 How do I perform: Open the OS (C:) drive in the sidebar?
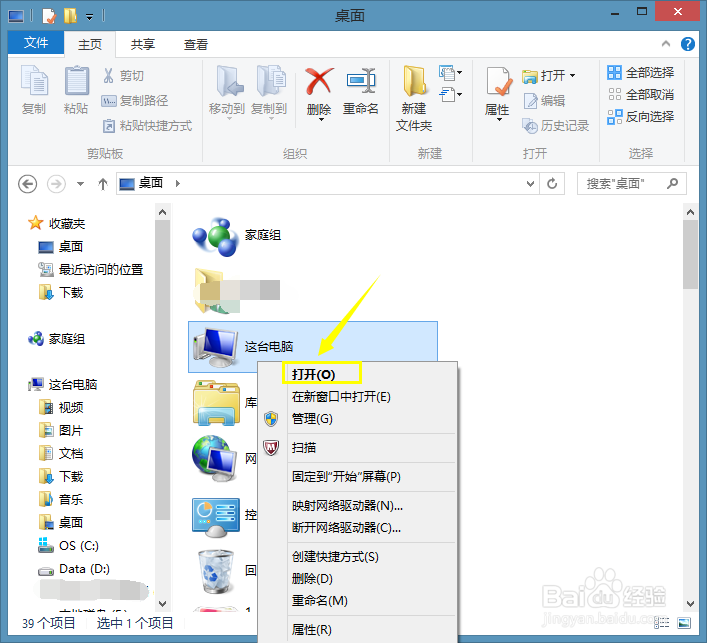69,546
